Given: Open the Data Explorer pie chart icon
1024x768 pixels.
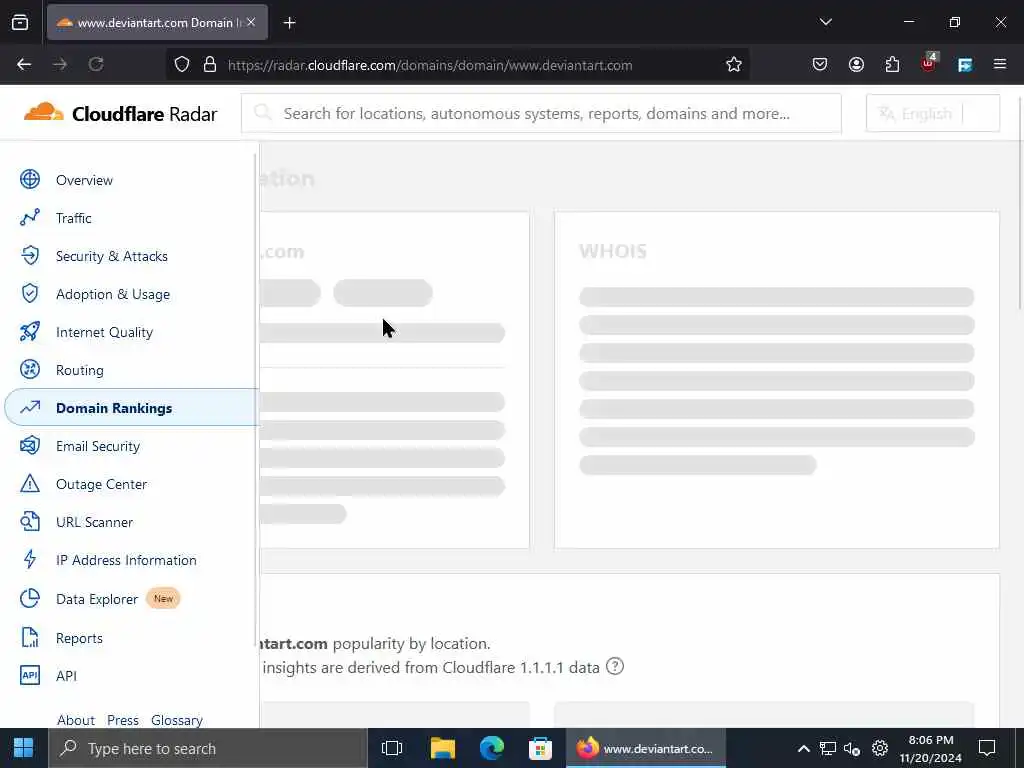Looking at the screenshot, I should tap(29, 598).
